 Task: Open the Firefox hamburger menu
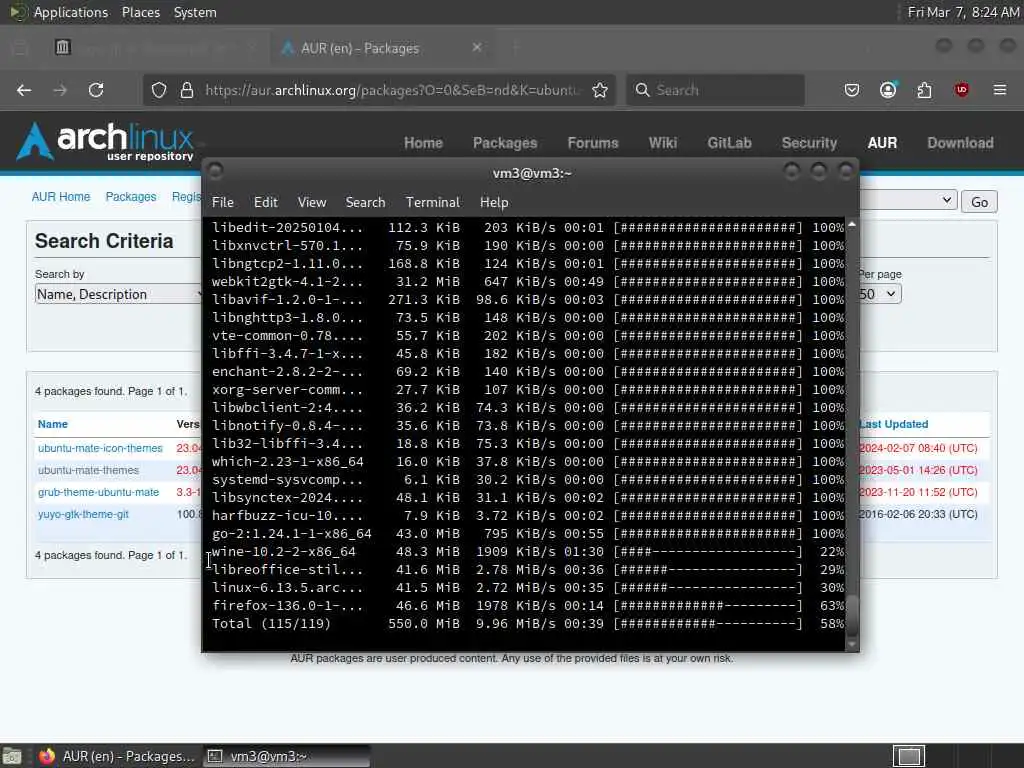(1000, 90)
